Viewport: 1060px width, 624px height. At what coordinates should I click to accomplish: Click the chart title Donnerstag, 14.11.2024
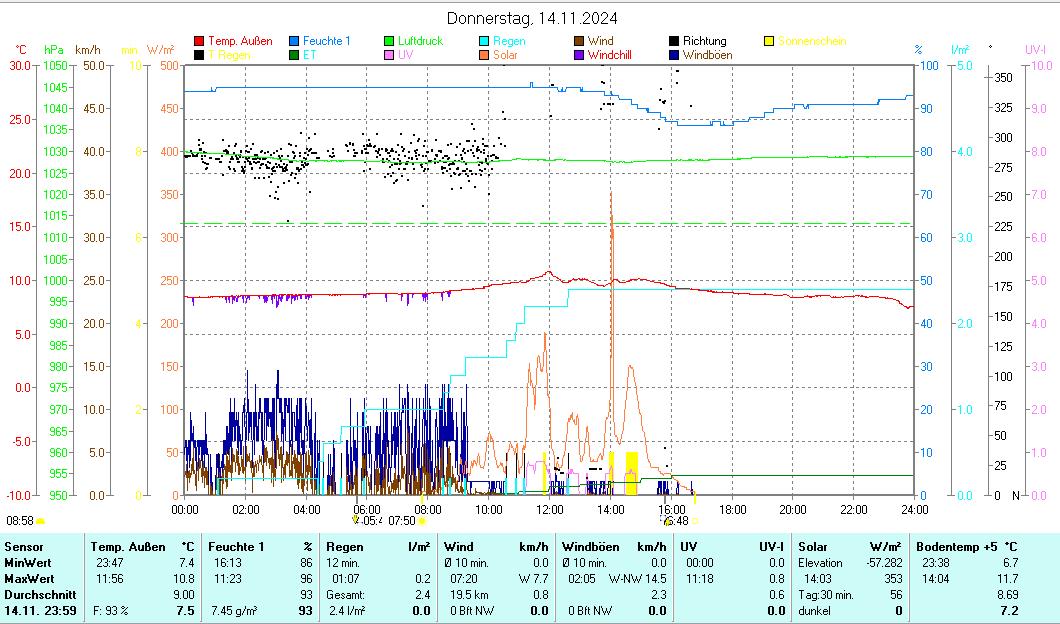tap(531, 18)
